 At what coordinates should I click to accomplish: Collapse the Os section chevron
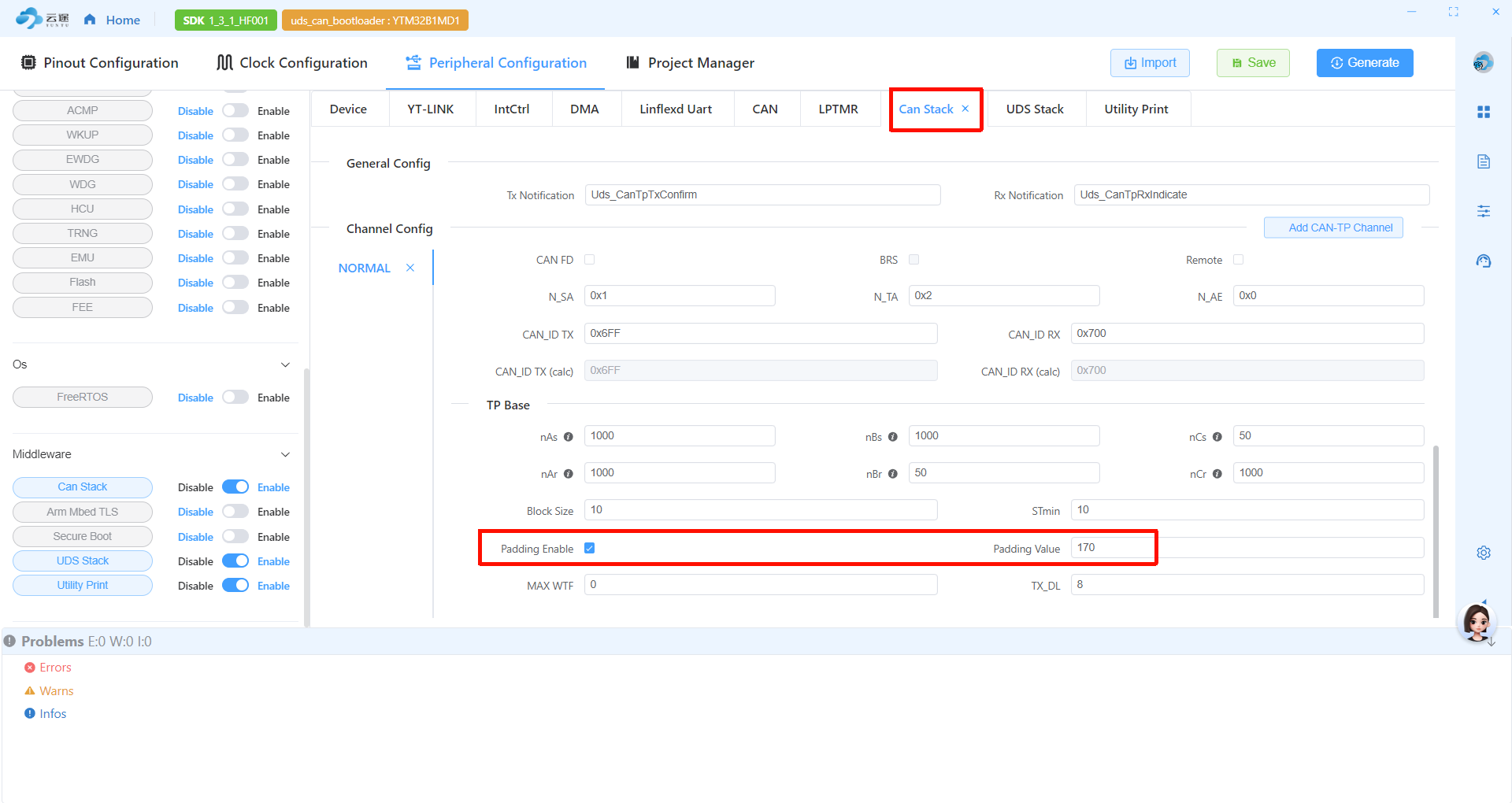point(285,364)
